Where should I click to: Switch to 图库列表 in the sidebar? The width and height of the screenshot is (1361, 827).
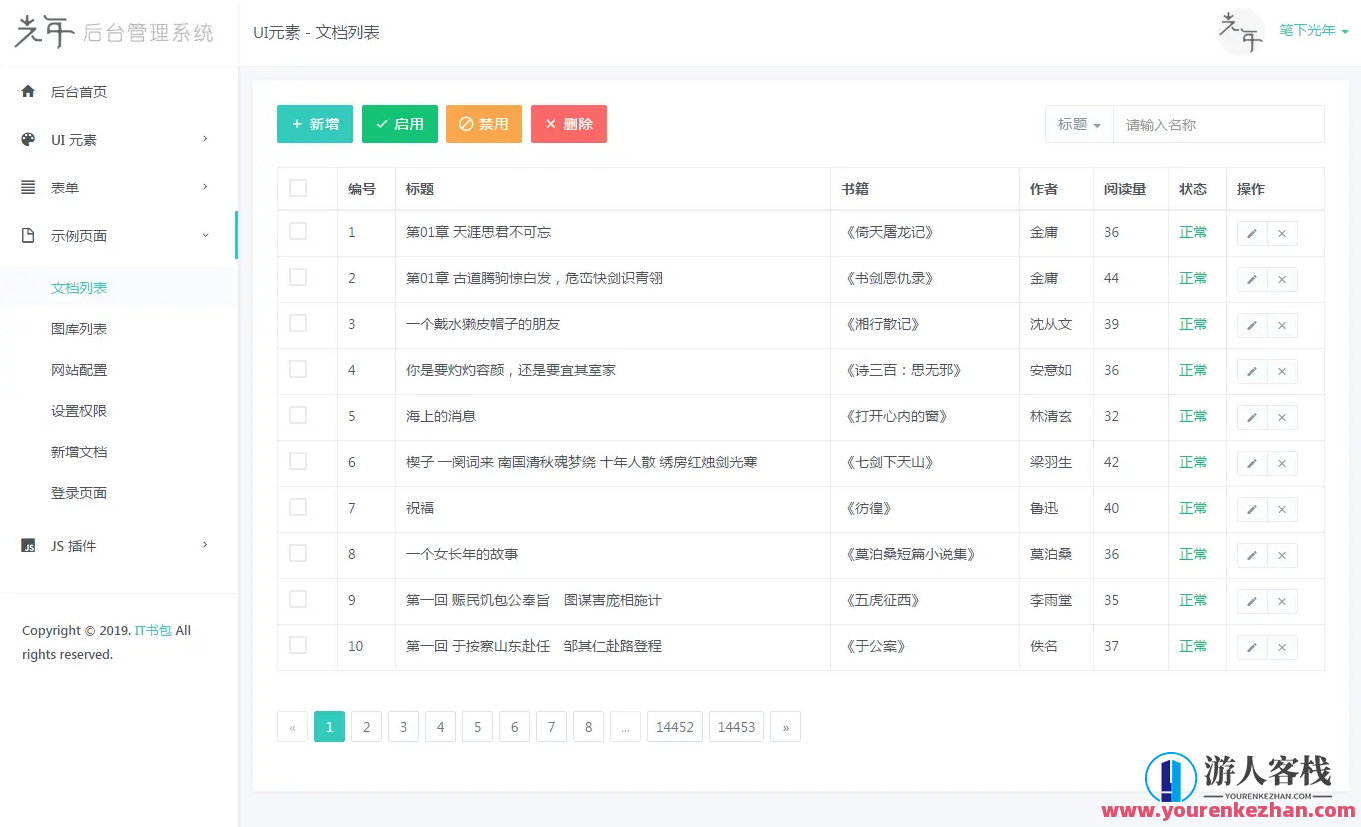(79, 328)
